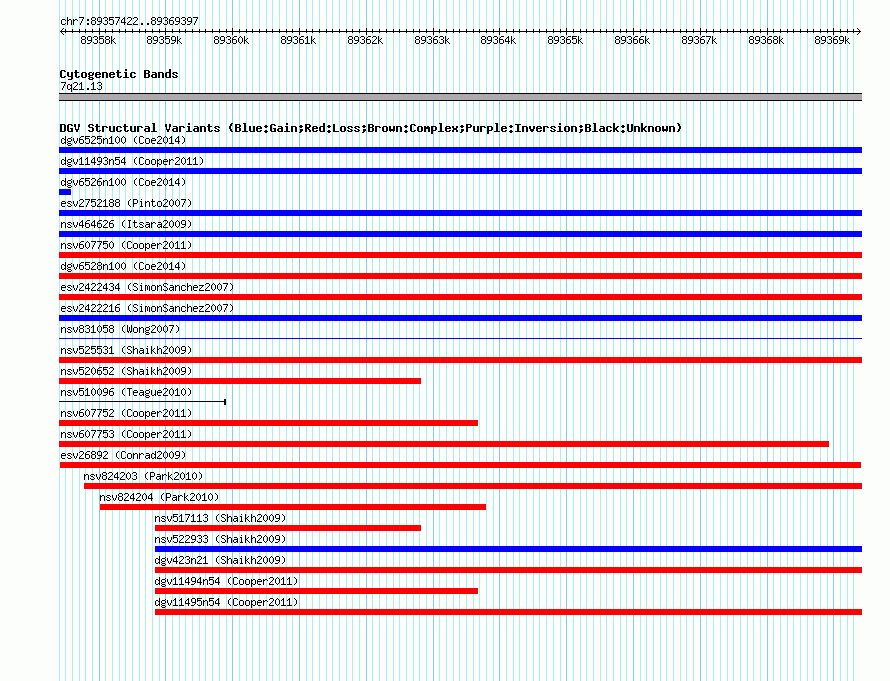Select the nsv520652 (Shaikh2009) label
This screenshot has width=890, height=681.
tap(126, 371)
